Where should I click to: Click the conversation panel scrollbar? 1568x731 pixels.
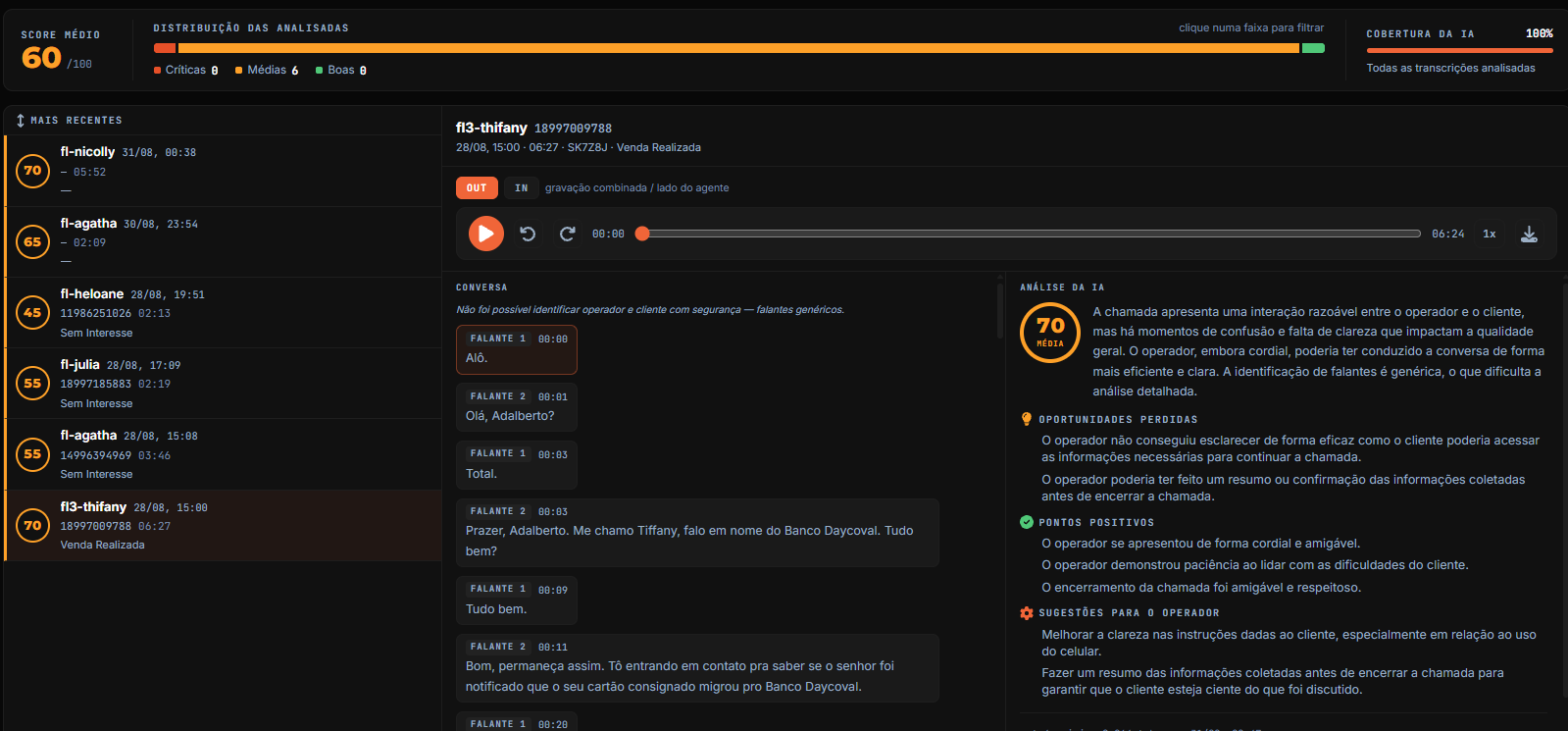[x=999, y=311]
